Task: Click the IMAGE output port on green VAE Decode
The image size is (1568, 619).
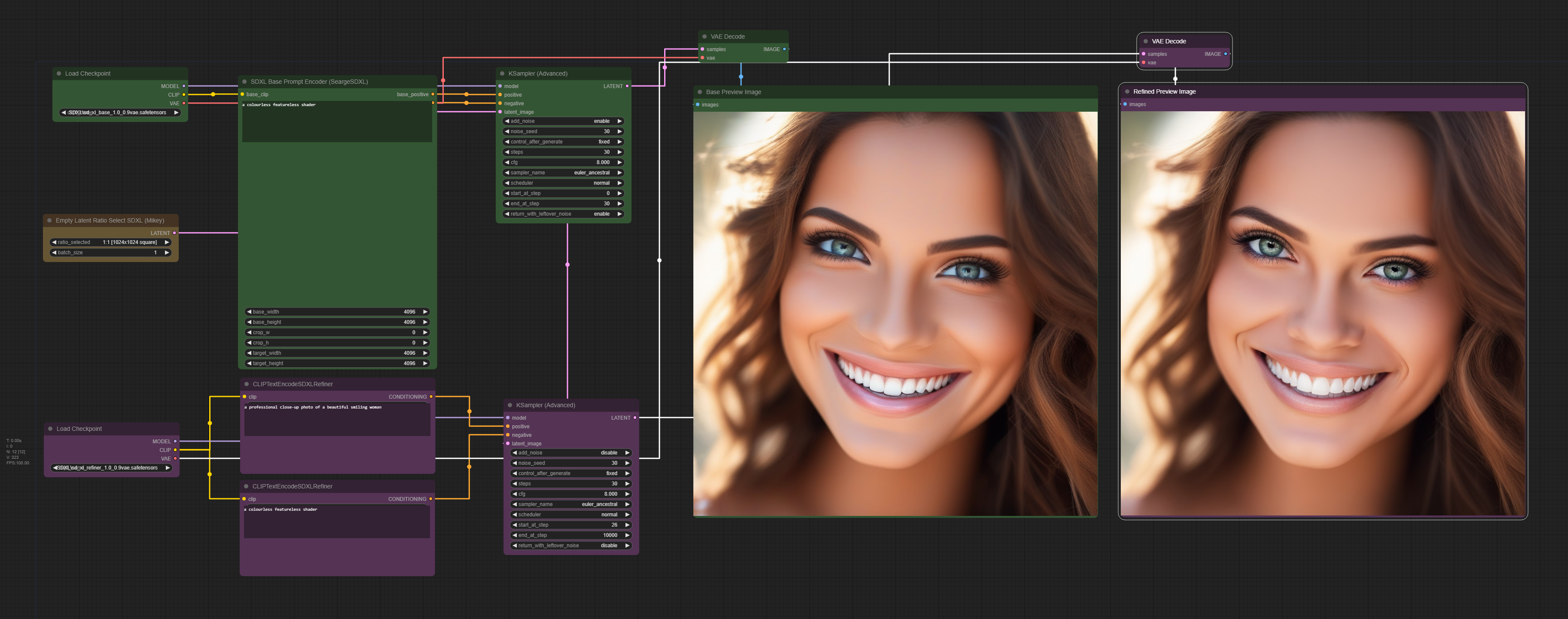Action: point(784,49)
